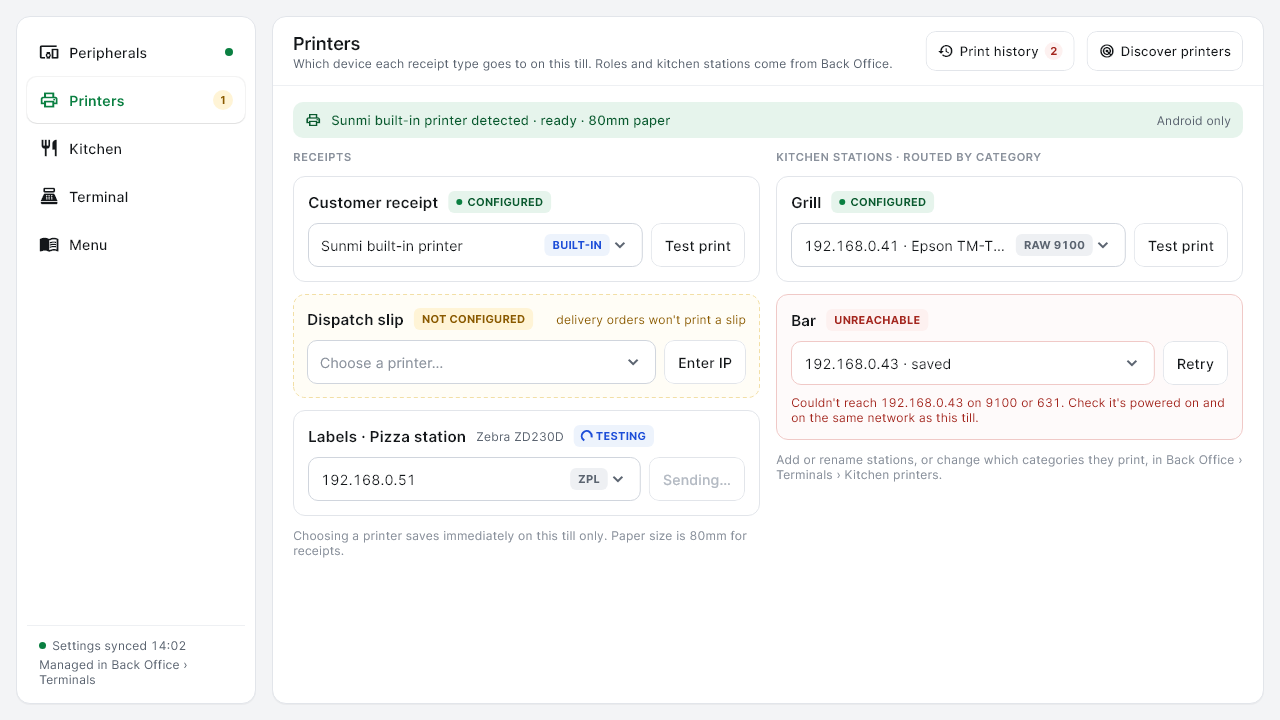The image size is (1280, 720).
Task: Select the Printers section
Action: (x=136, y=100)
